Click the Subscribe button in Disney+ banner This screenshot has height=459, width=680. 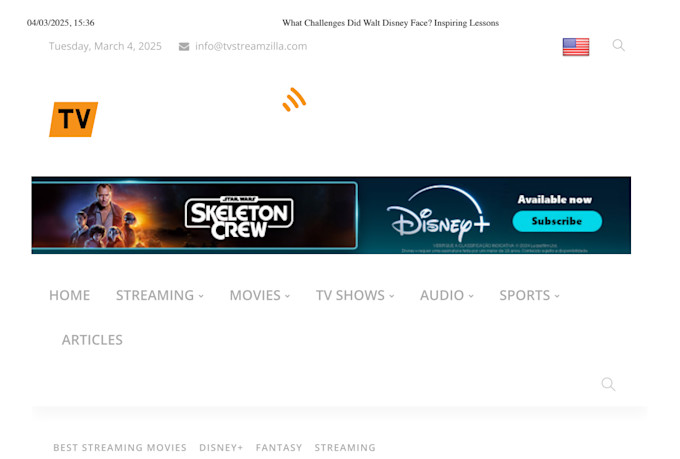557,221
